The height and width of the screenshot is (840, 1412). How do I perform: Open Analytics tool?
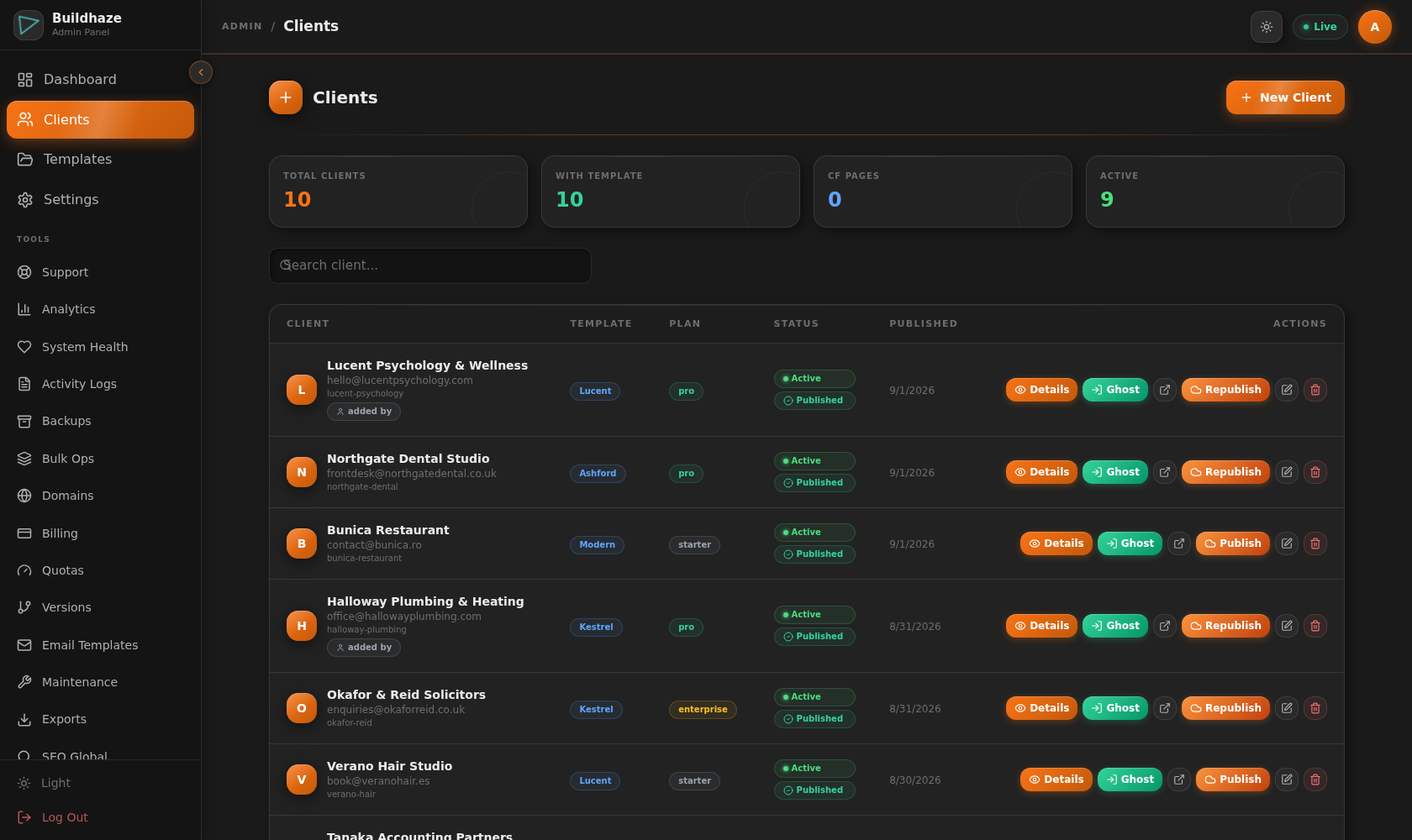[x=100, y=309]
